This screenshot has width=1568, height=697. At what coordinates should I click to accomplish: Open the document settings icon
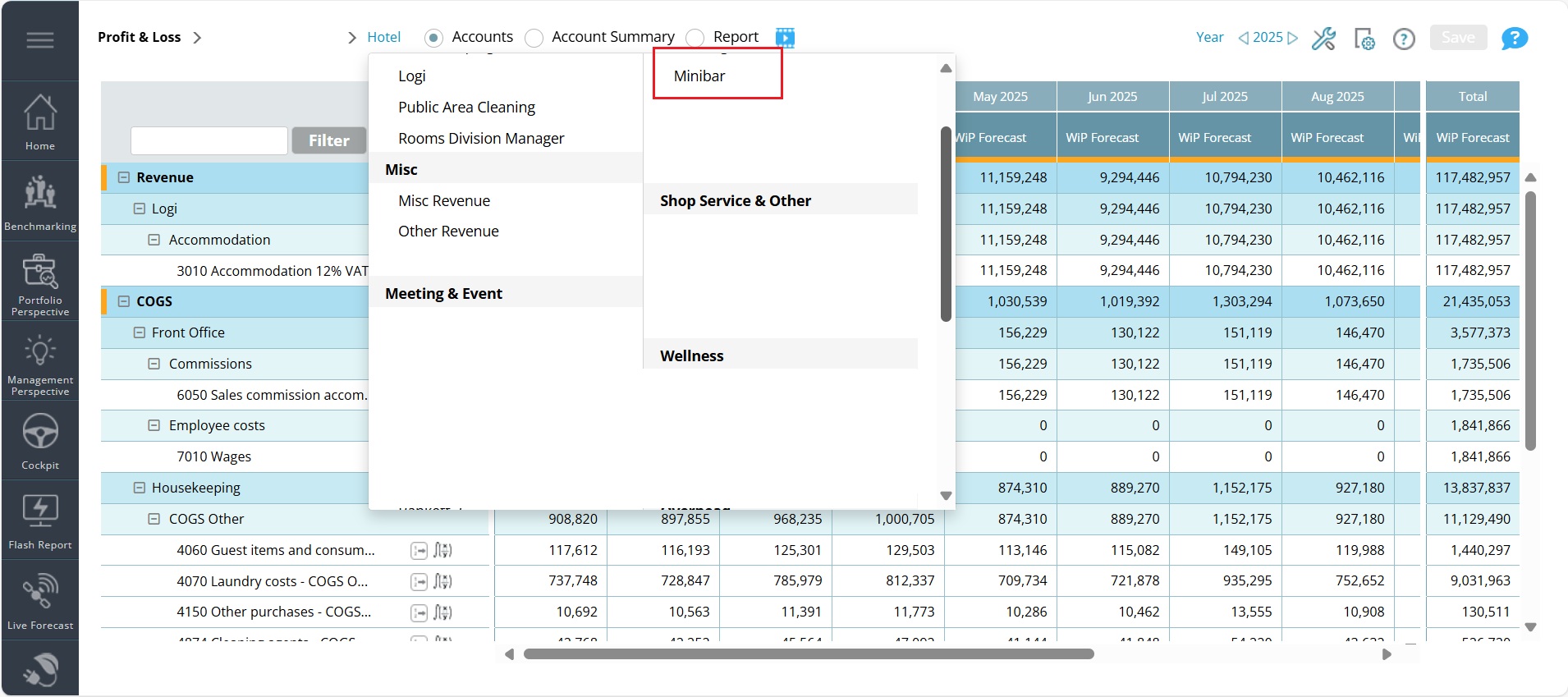(x=1364, y=39)
